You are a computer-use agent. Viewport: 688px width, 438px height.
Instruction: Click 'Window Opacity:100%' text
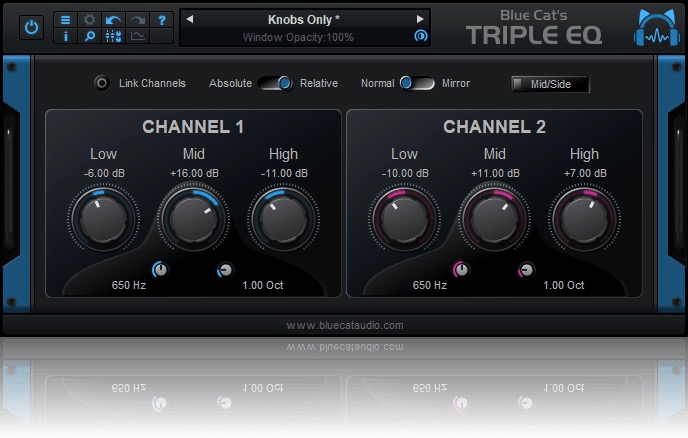pyautogui.click(x=298, y=37)
